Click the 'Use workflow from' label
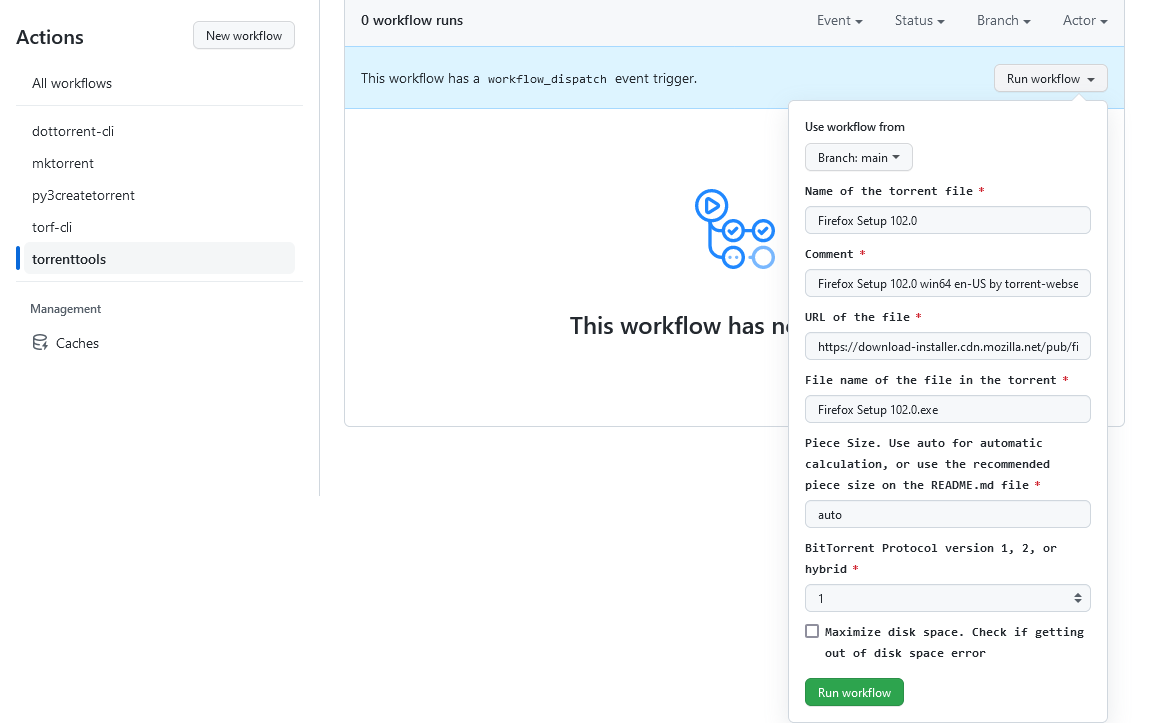Screen dimensions: 1149x723 [x=854, y=127]
